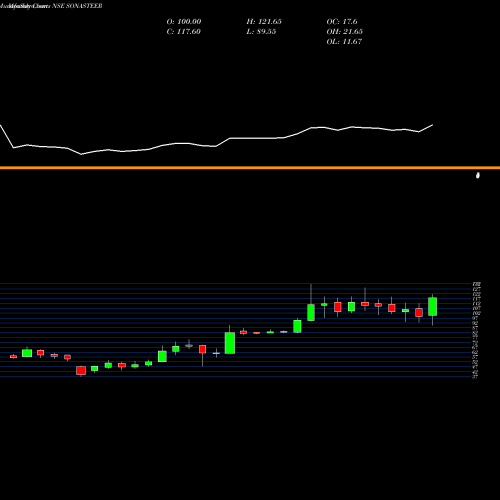Screen dimensions: 500x500
Task: Click the OC: 17.6 reading
Action: coord(342,21)
